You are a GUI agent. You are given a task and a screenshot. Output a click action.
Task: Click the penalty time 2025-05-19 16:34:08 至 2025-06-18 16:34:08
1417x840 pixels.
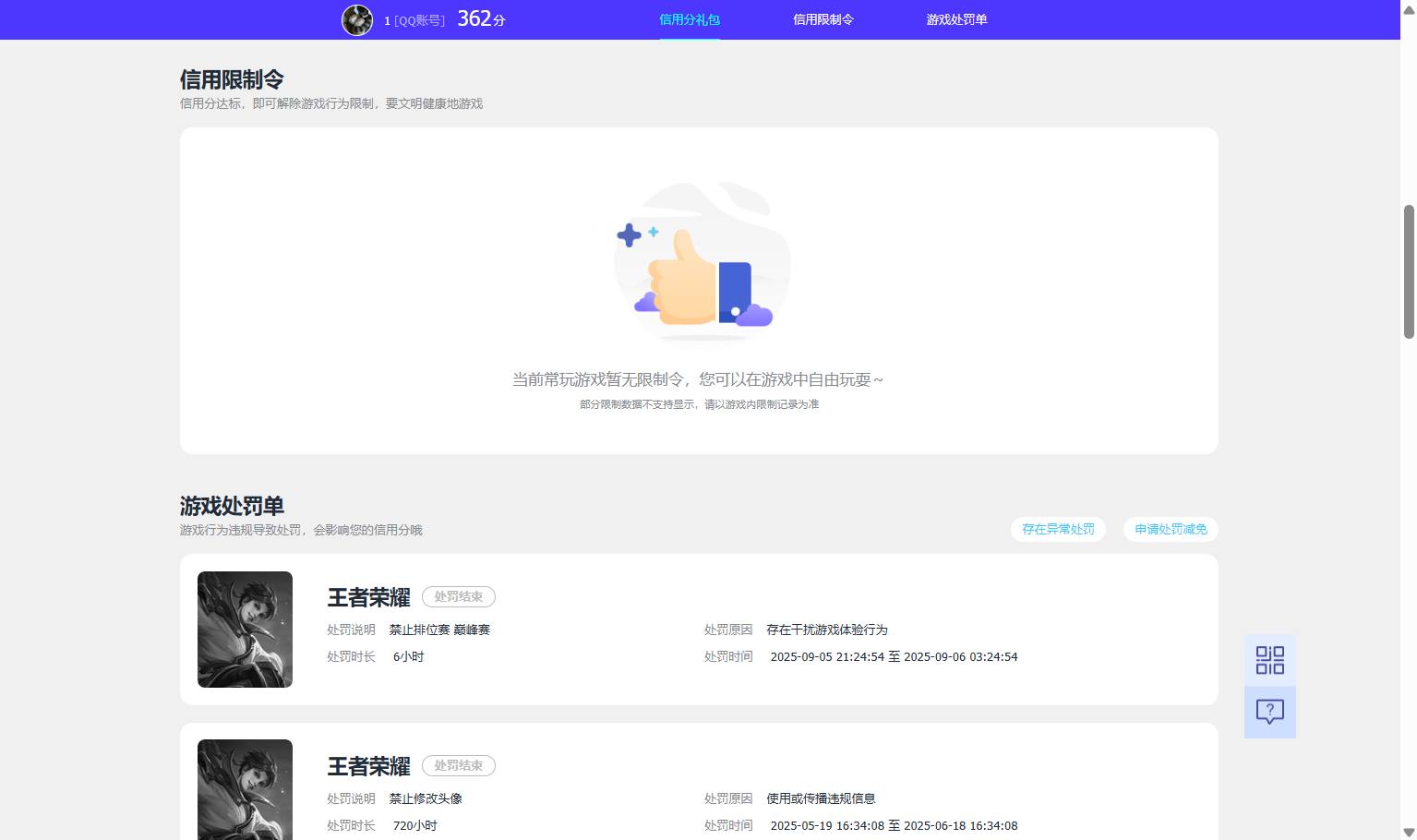coord(894,825)
